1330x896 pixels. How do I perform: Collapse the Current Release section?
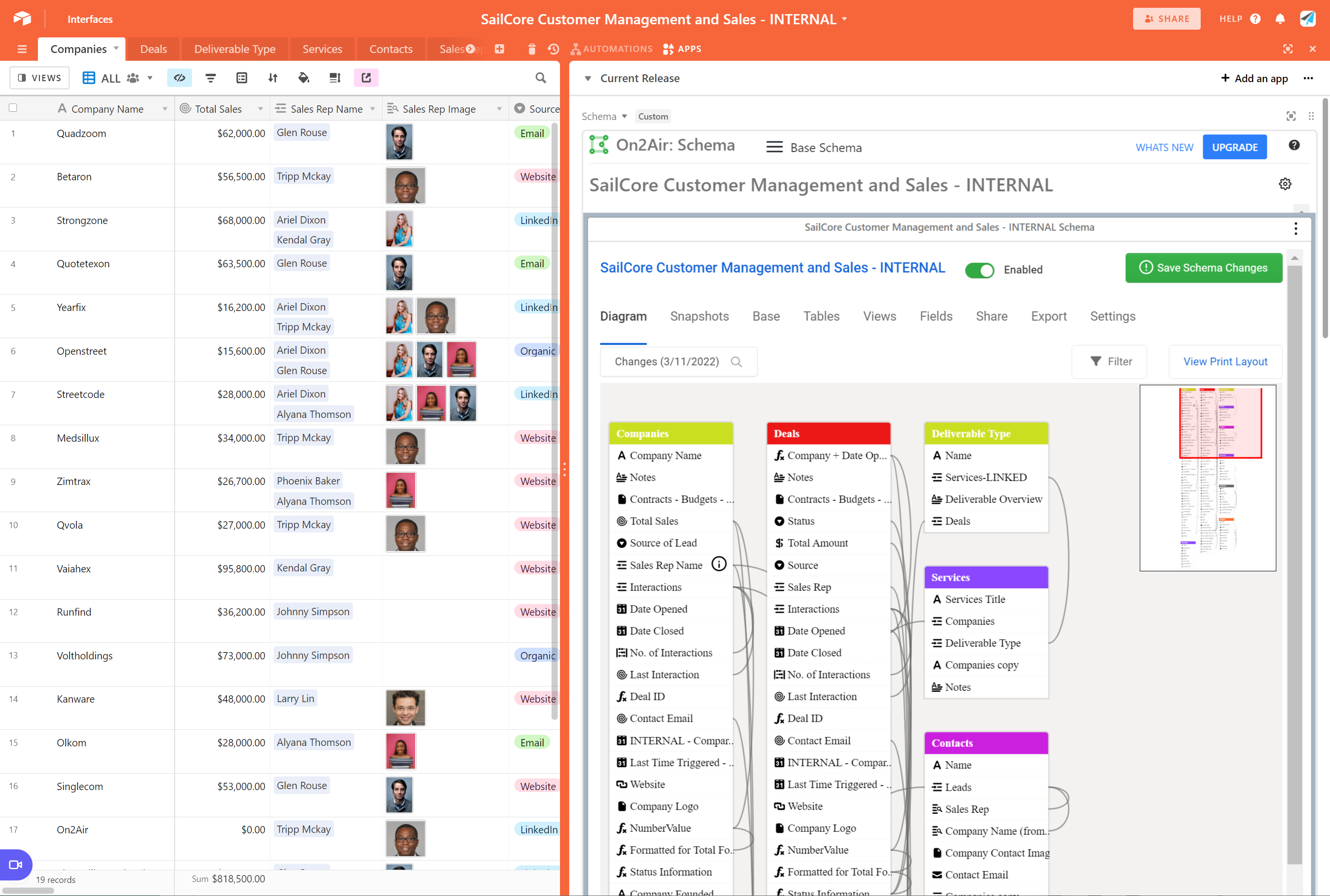(588, 78)
